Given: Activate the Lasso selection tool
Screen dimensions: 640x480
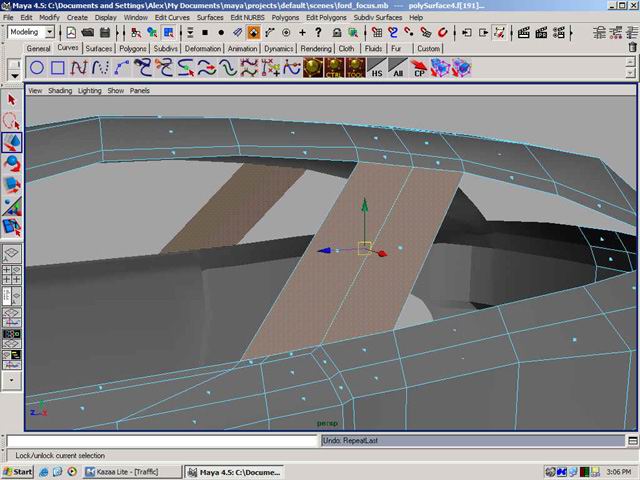Looking at the screenshot, I should pyautogui.click(x=12, y=121).
